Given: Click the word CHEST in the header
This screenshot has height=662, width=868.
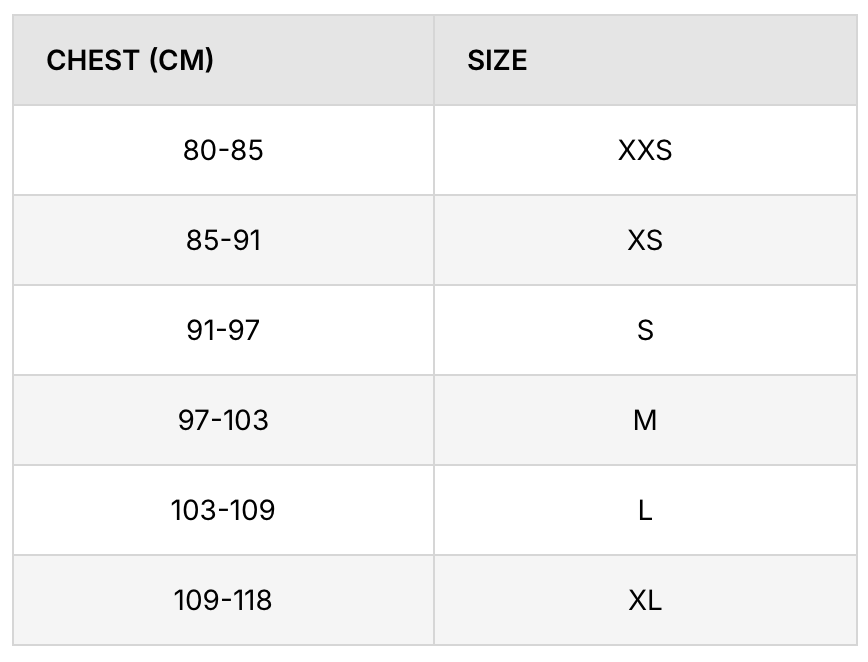Looking at the screenshot, I should (x=93, y=60).
